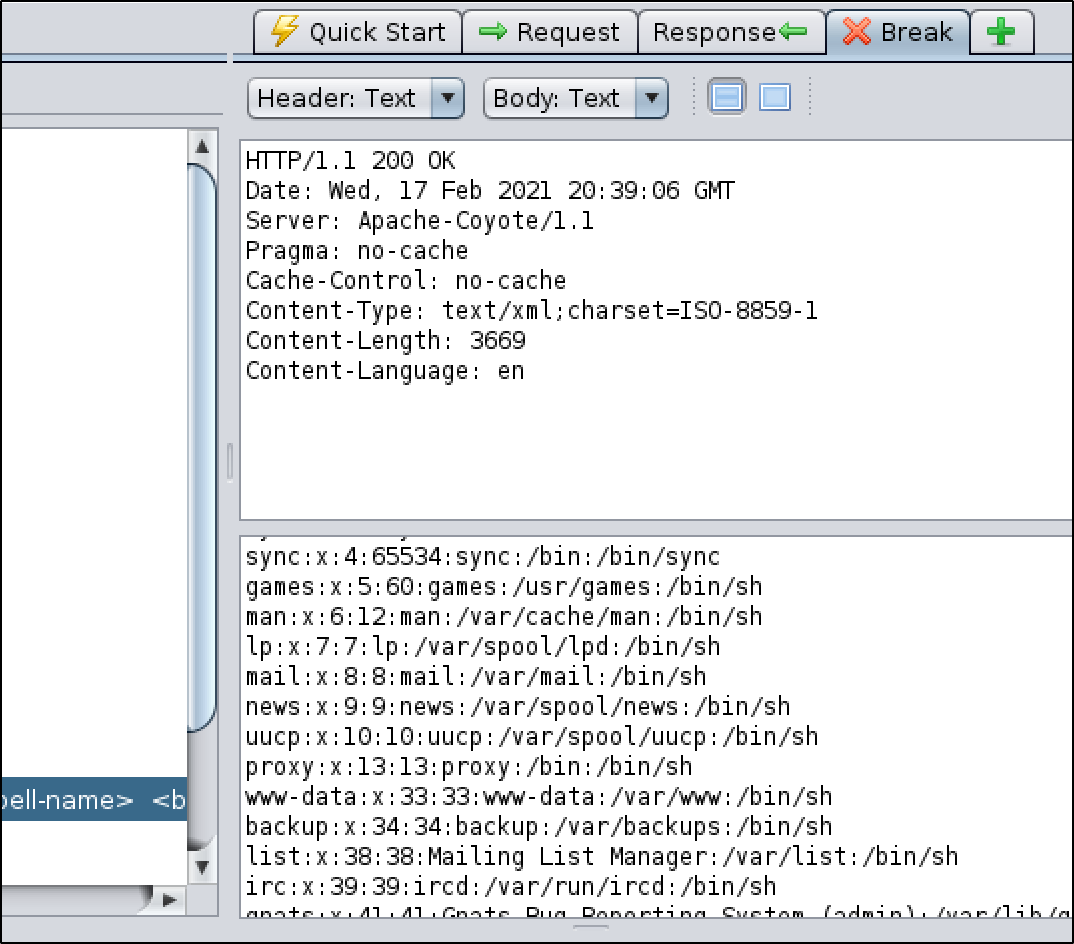Screen dimensions: 1074x944
Task: Click the green plus add-tab icon
Action: [x=1001, y=32]
